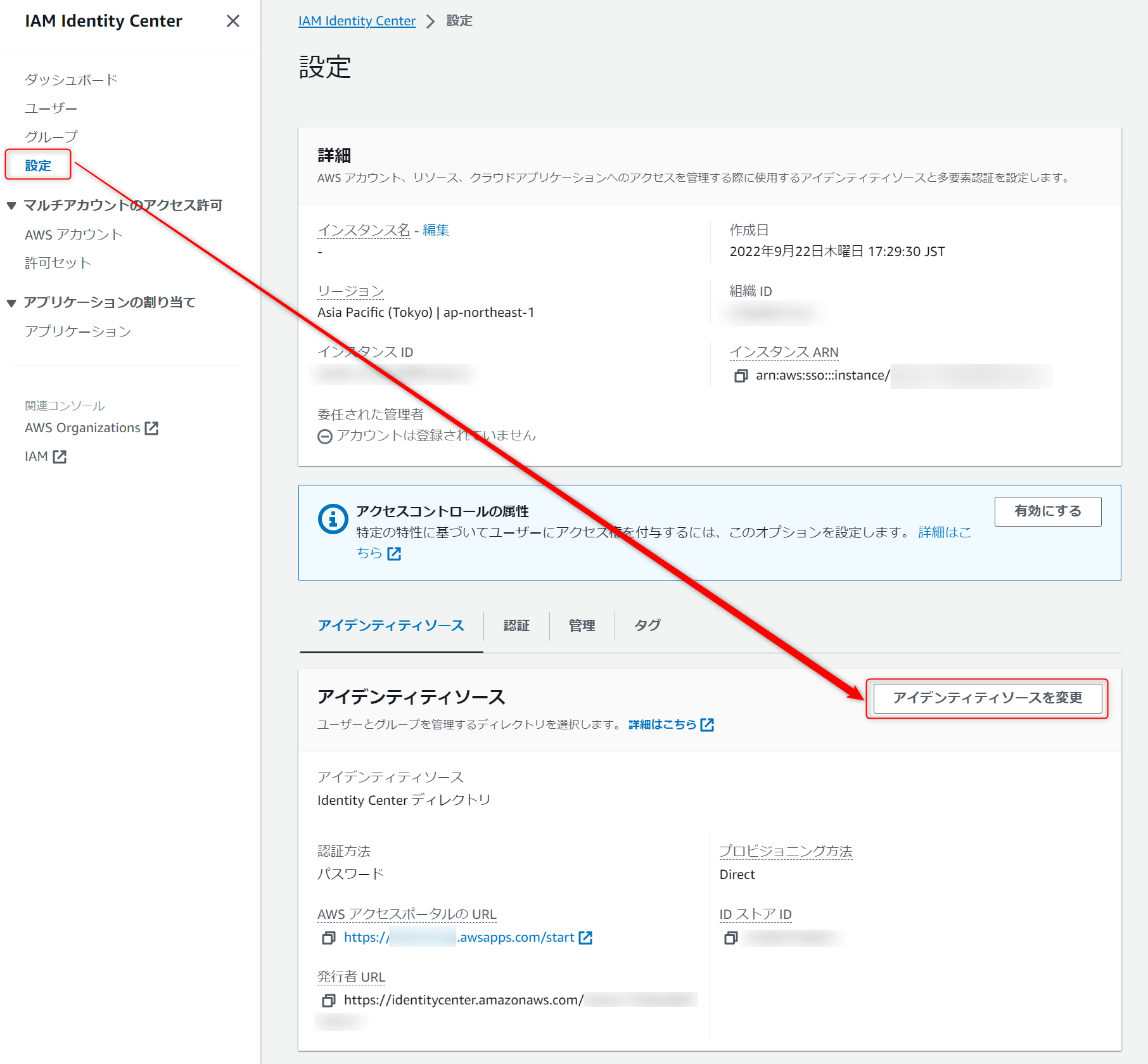Image resolution: width=1148 pixels, height=1064 pixels.
Task: Click the 発行者 URL label
Action: [351, 977]
